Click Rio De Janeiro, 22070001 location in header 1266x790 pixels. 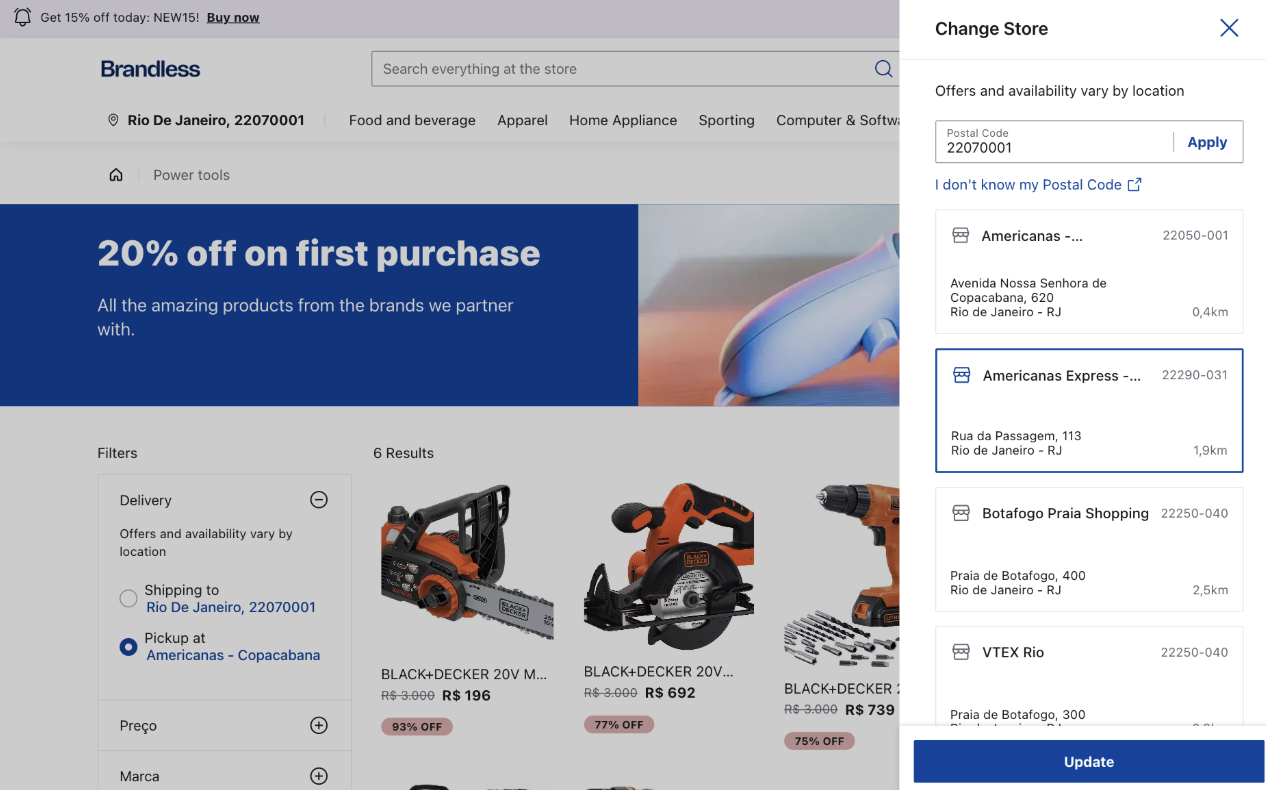(216, 120)
